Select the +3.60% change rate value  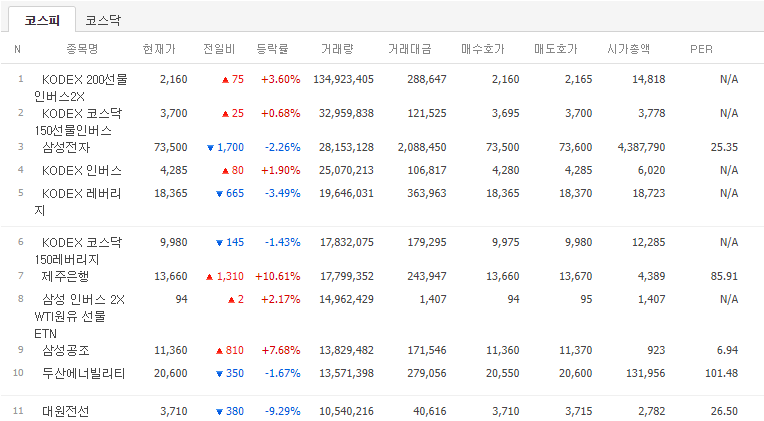point(281,79)
